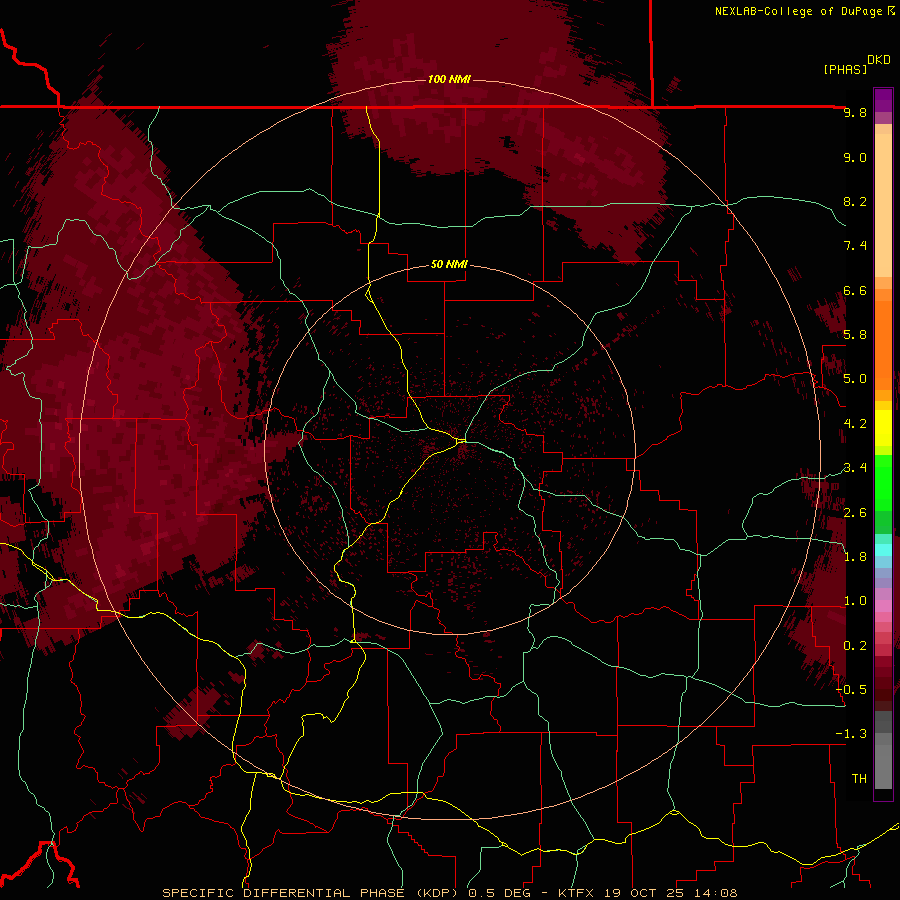Click the 9.8 value on the scale
Image resolution: width=900 pixels, height=900 pixels.
[855, 112]
